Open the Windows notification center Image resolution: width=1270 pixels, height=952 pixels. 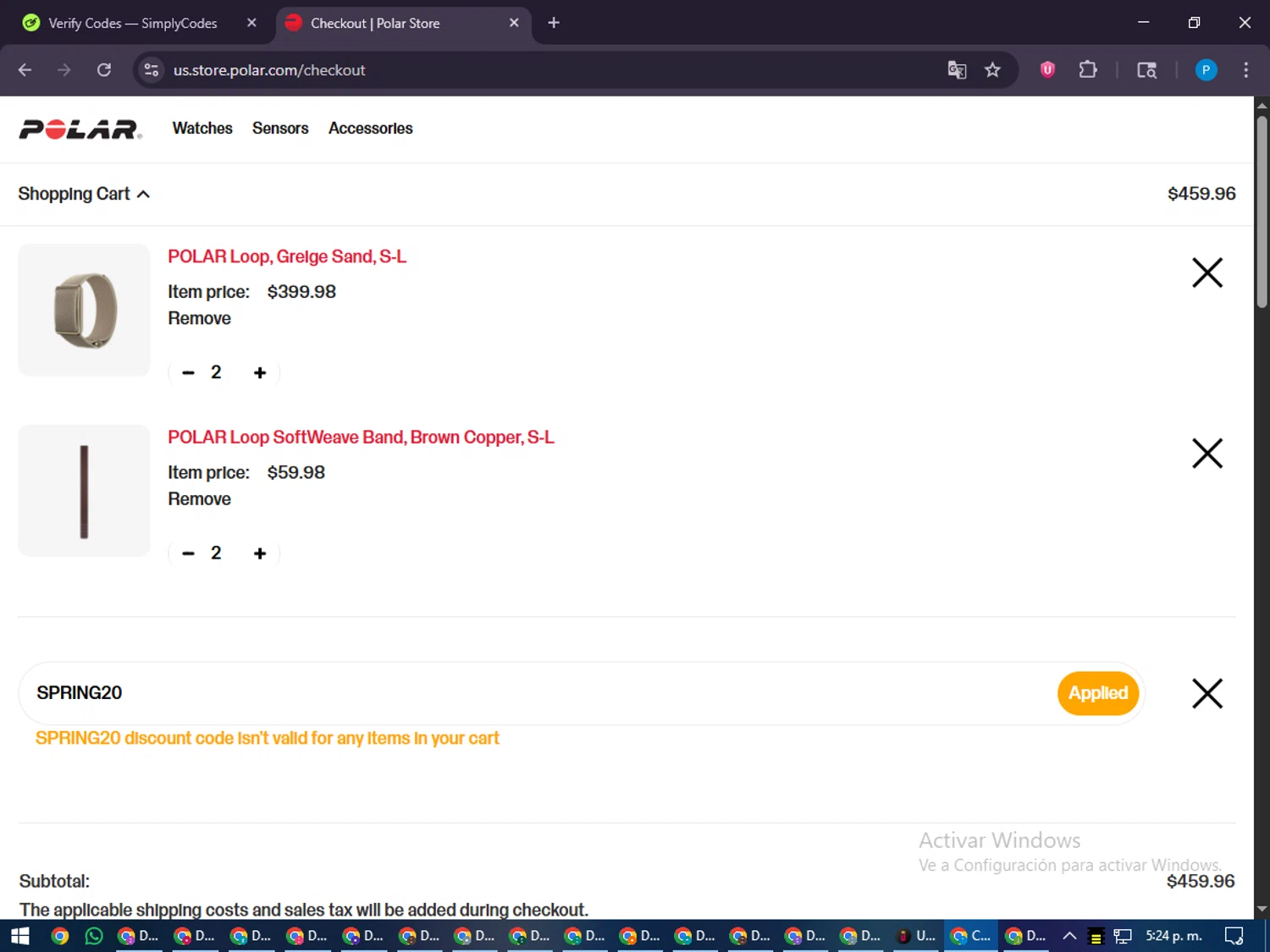point(1234,936)
